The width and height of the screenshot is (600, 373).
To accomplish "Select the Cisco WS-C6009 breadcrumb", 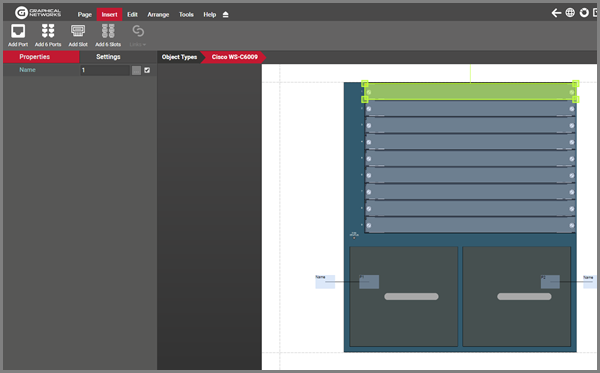I will point(235,57).
